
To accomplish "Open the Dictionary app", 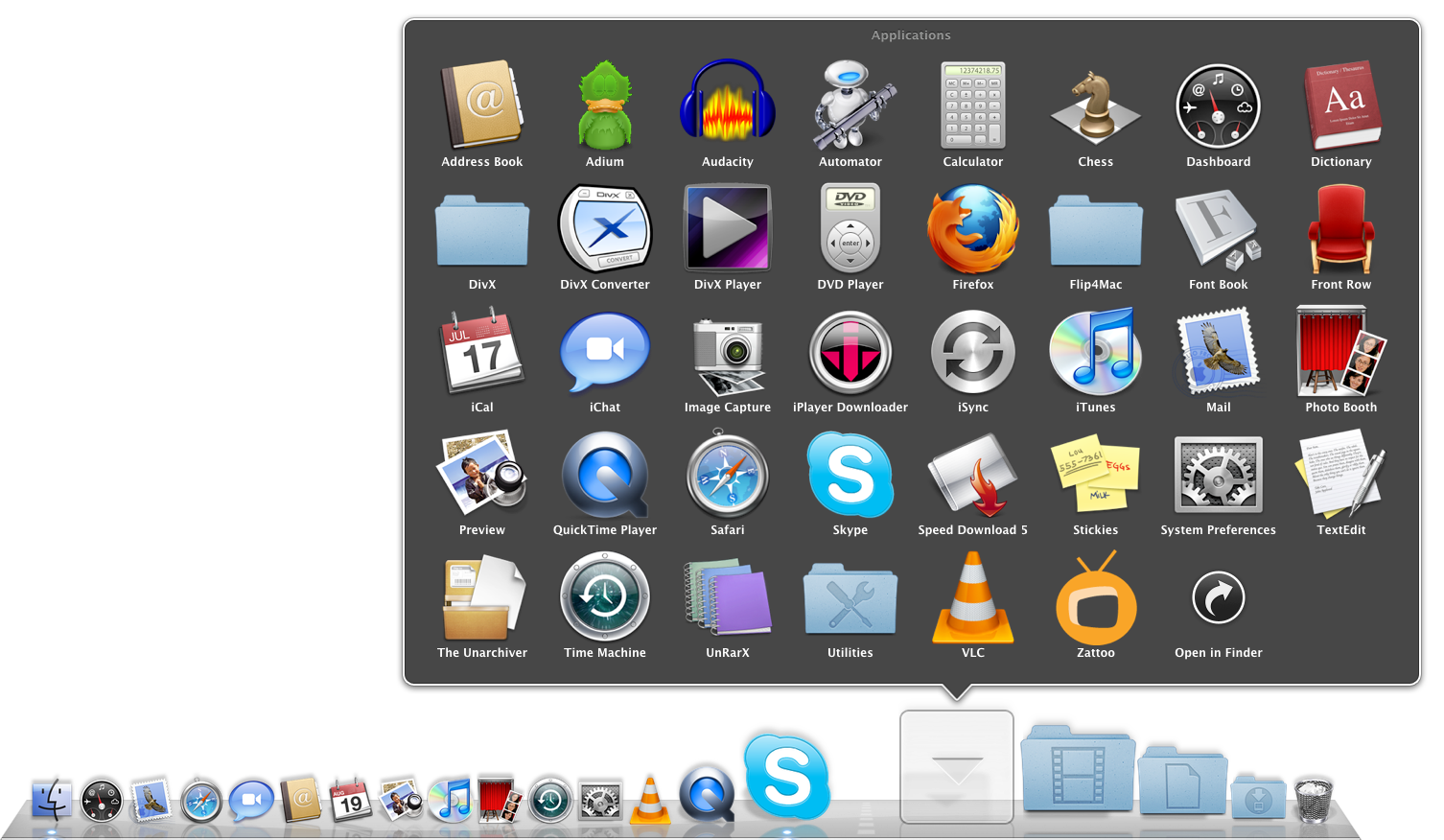I will [x=1341, y=105].
